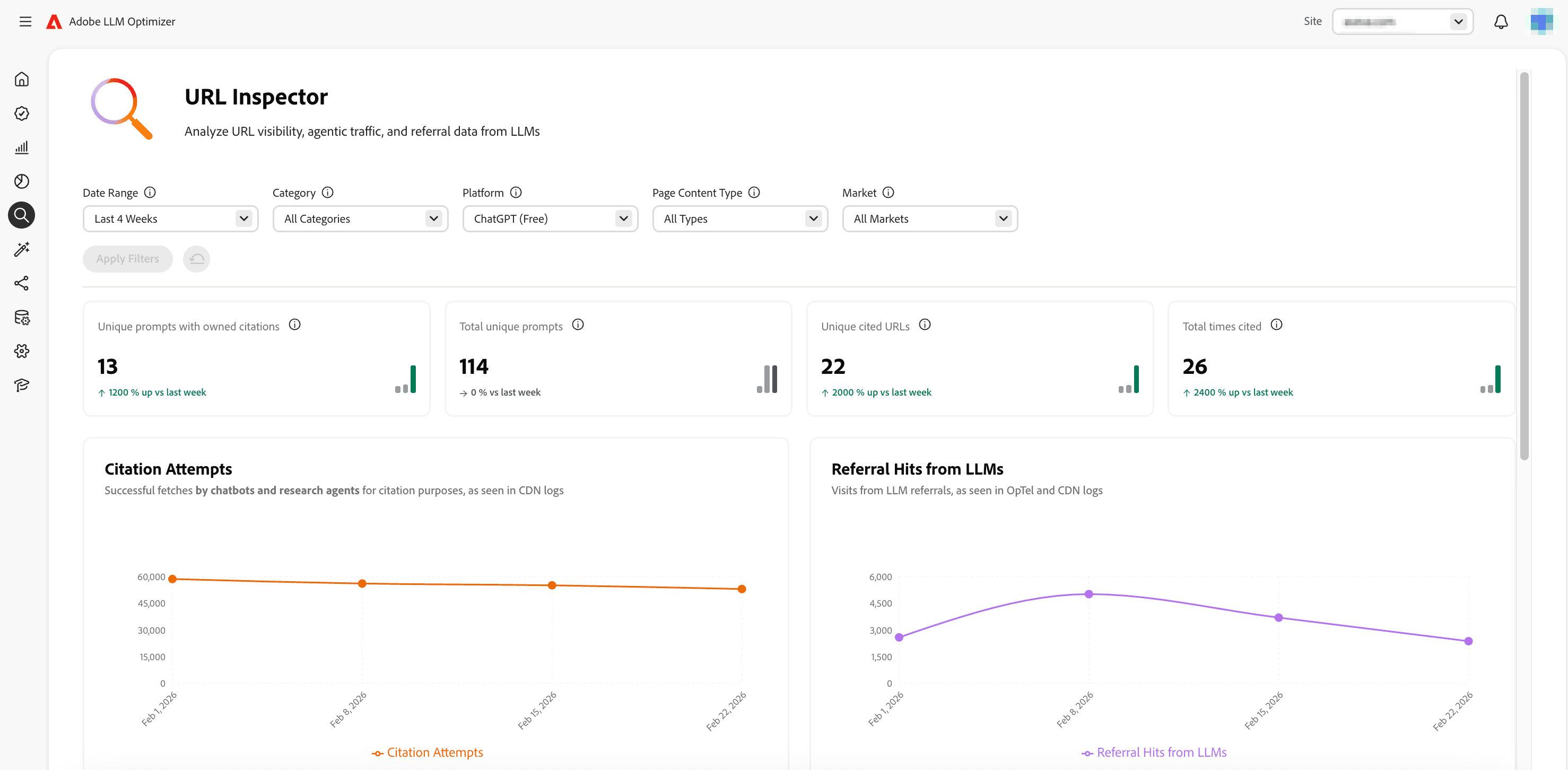This screenshot has height=770, width=1568.
Task: Click the Apply Filters button
Action: [128, 259]
